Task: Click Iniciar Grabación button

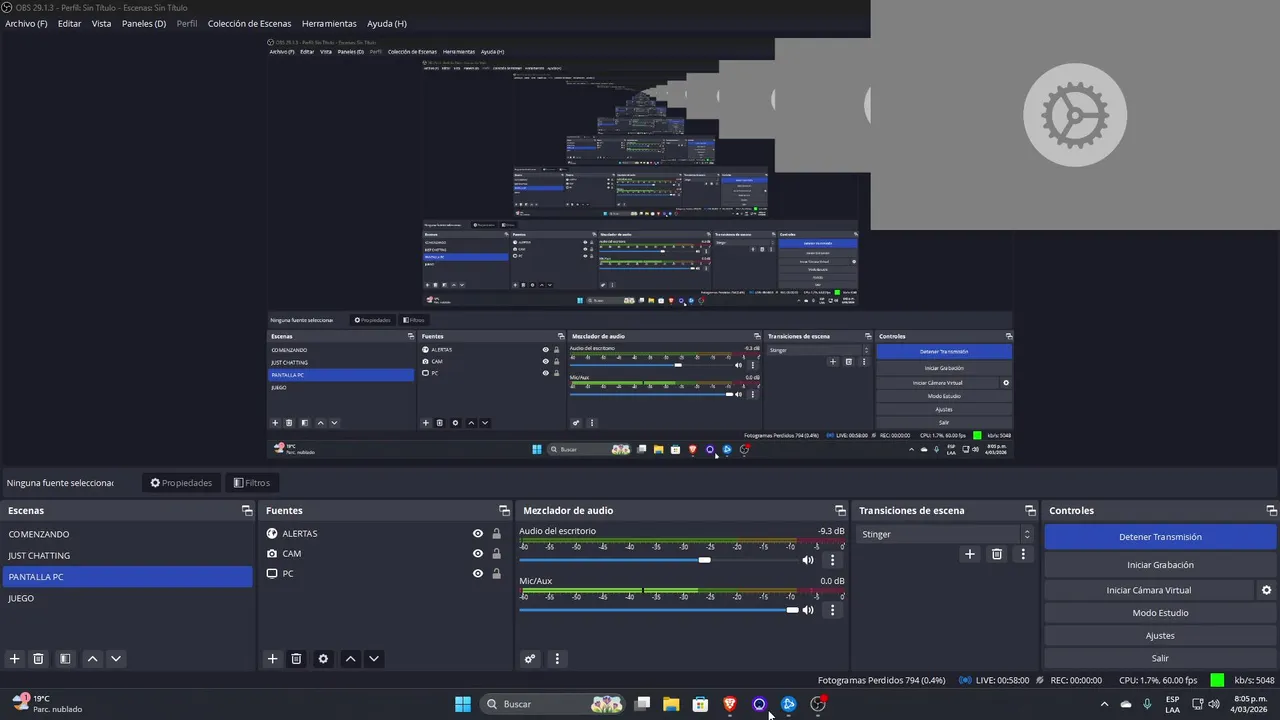Action: coord(1160,565)
